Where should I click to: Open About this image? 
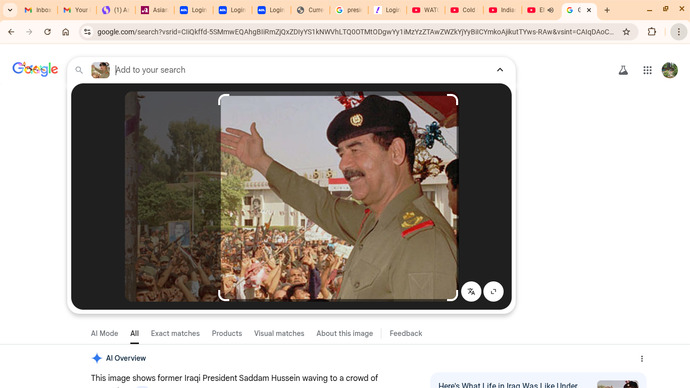pyautogui.click(x=345, y=333)
